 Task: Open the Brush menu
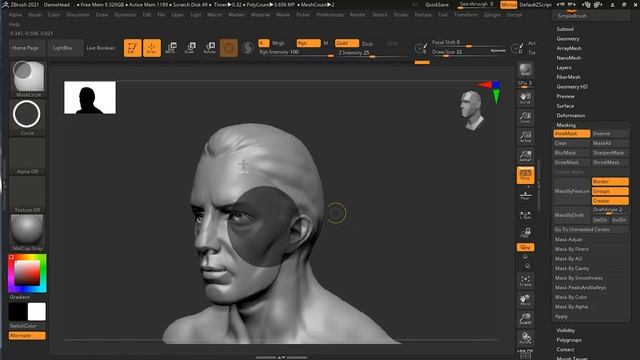pyautogui.click(x=35, y=15)
